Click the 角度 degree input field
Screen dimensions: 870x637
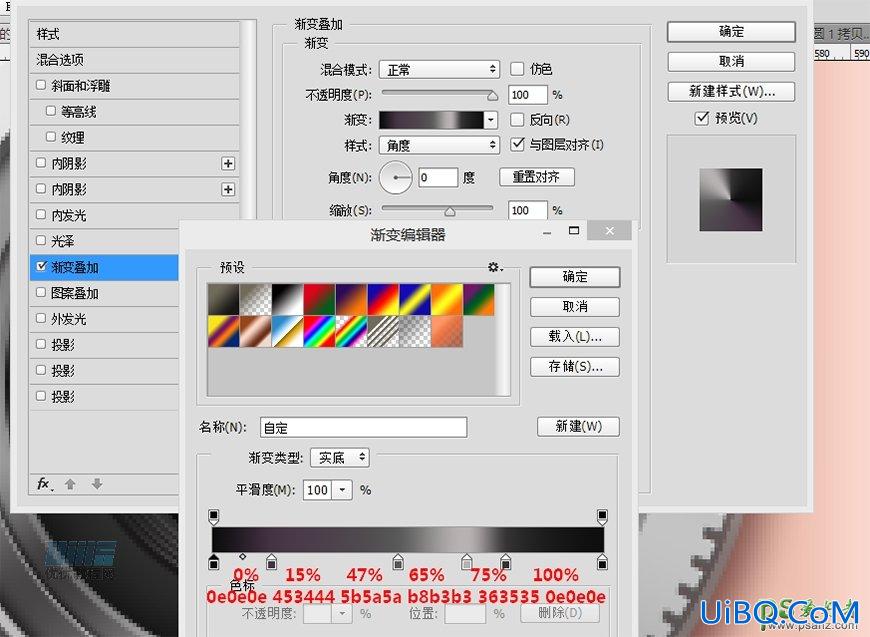click(438, 178)
